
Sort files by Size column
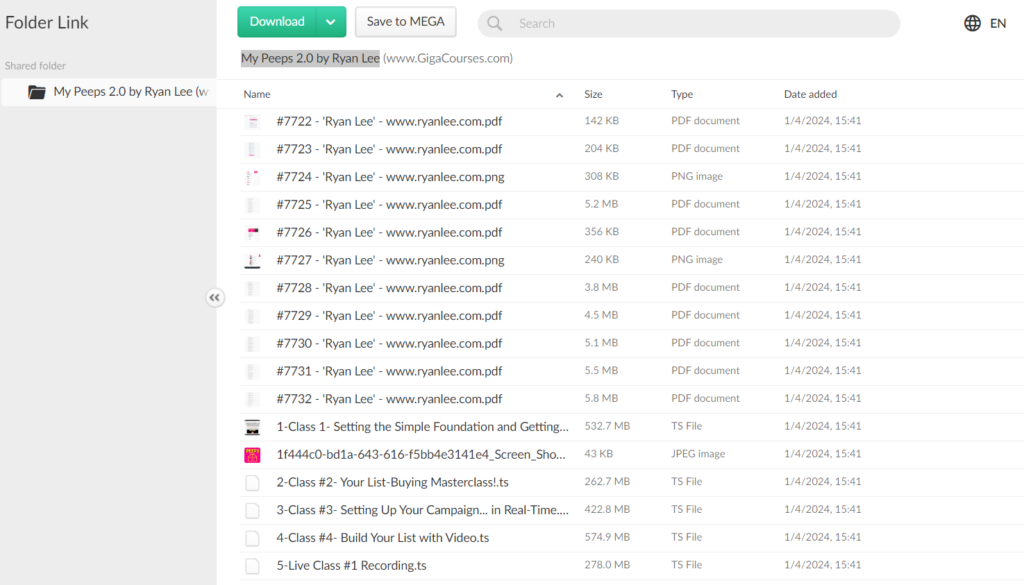click(593, 94)
